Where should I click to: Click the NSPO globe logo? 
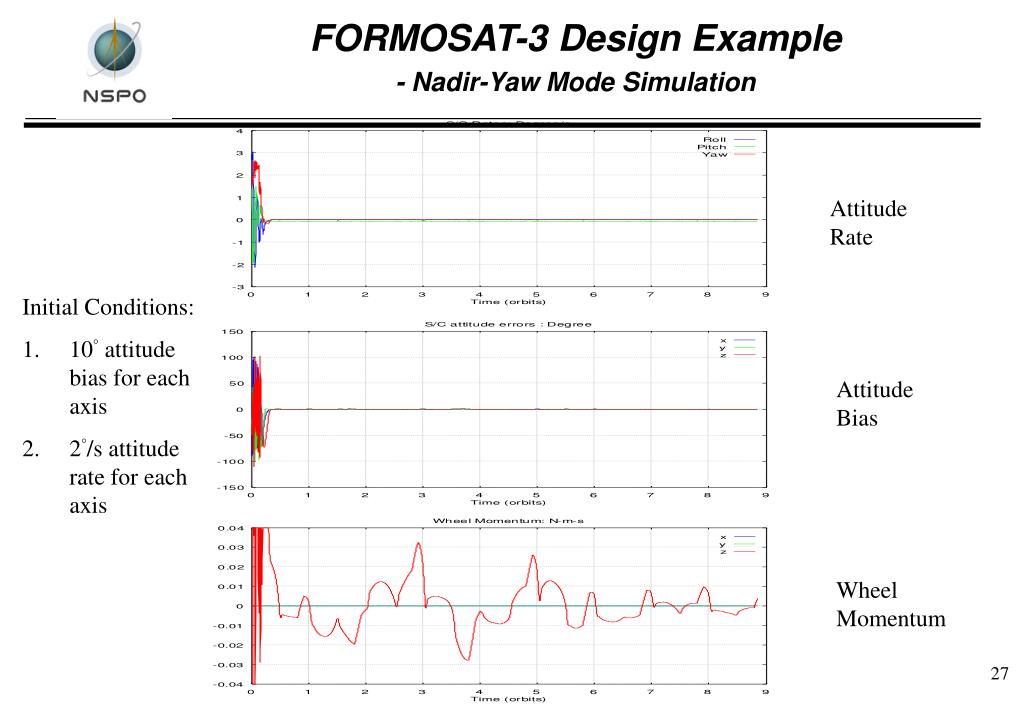114,49
